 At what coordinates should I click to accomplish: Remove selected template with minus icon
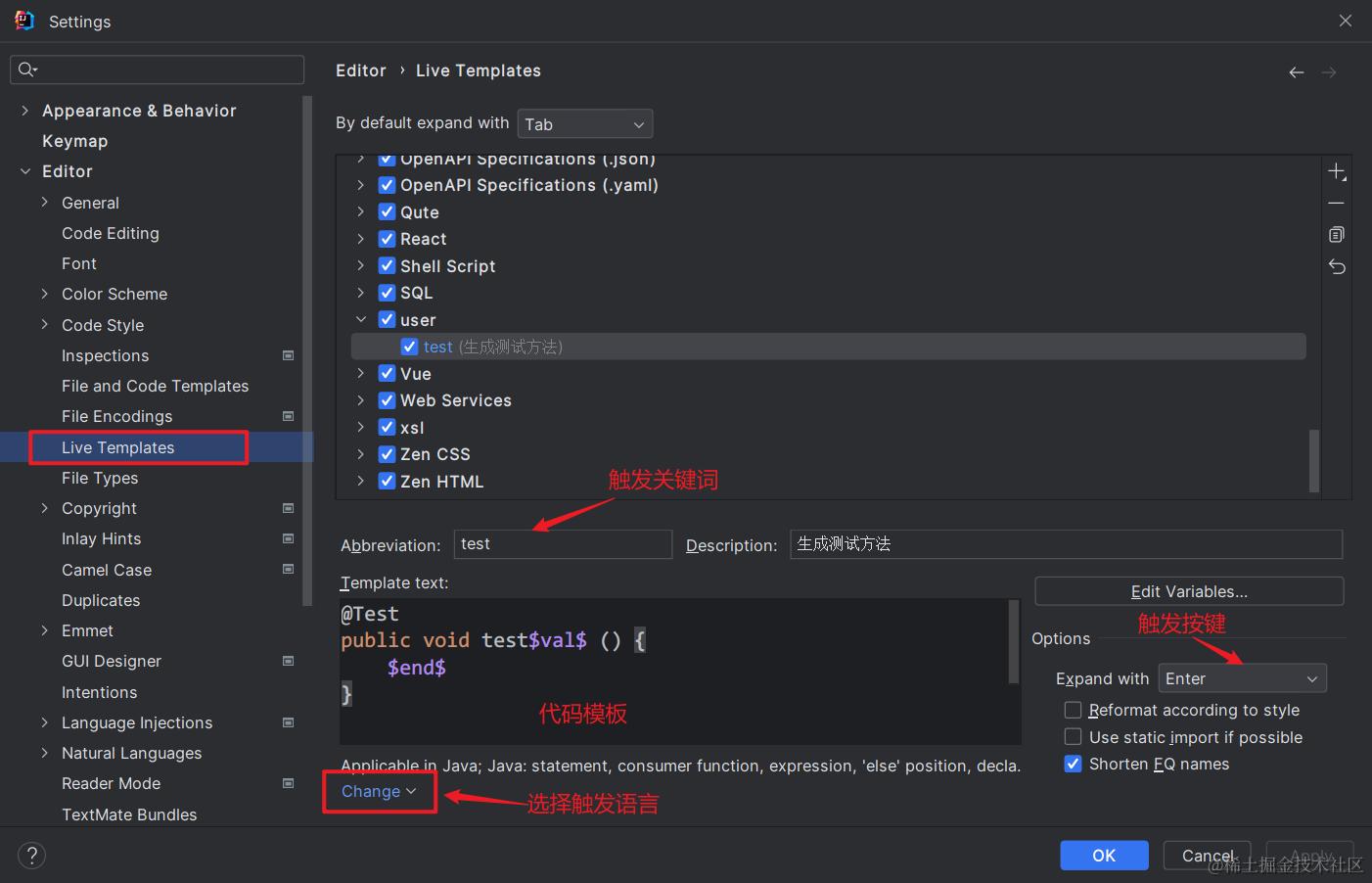(x=1337, y=203)
